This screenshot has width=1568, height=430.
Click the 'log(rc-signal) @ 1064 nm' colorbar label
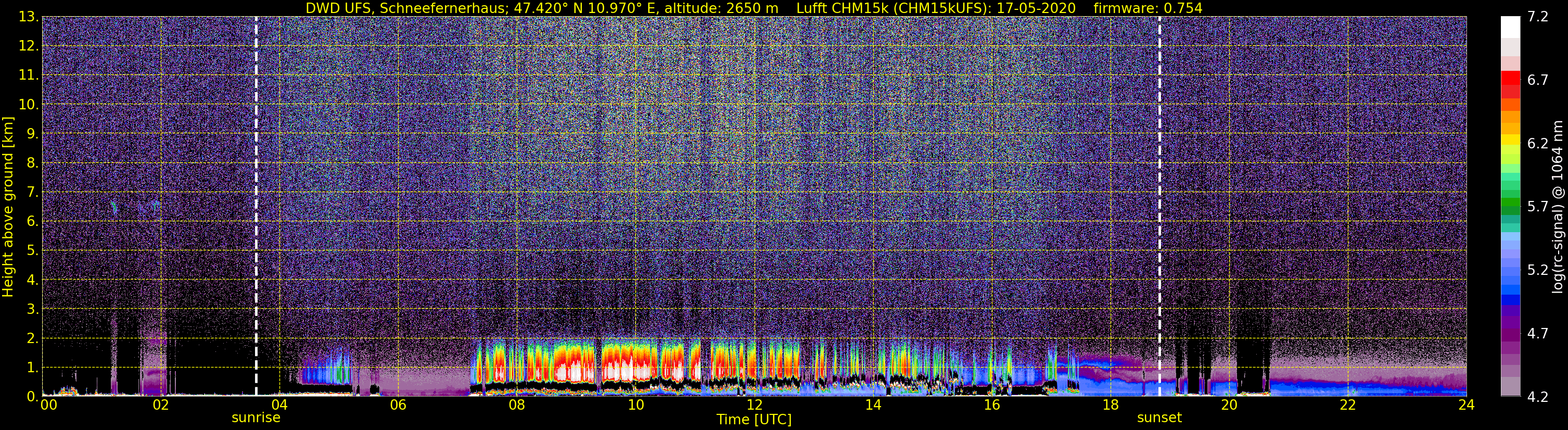tap(1557, 207)
